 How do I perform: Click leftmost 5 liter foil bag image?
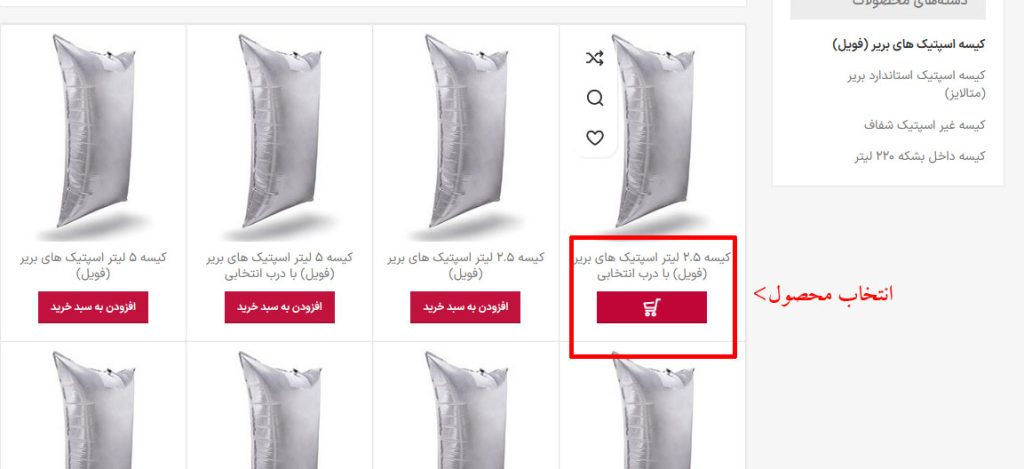pos(93,134)
